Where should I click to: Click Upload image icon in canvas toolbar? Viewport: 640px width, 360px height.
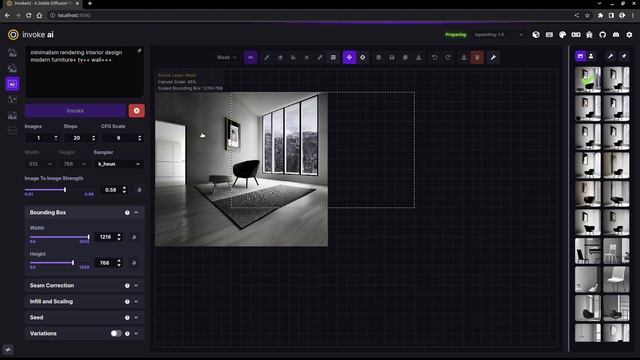pyautogui.click(x=464, y=58)
